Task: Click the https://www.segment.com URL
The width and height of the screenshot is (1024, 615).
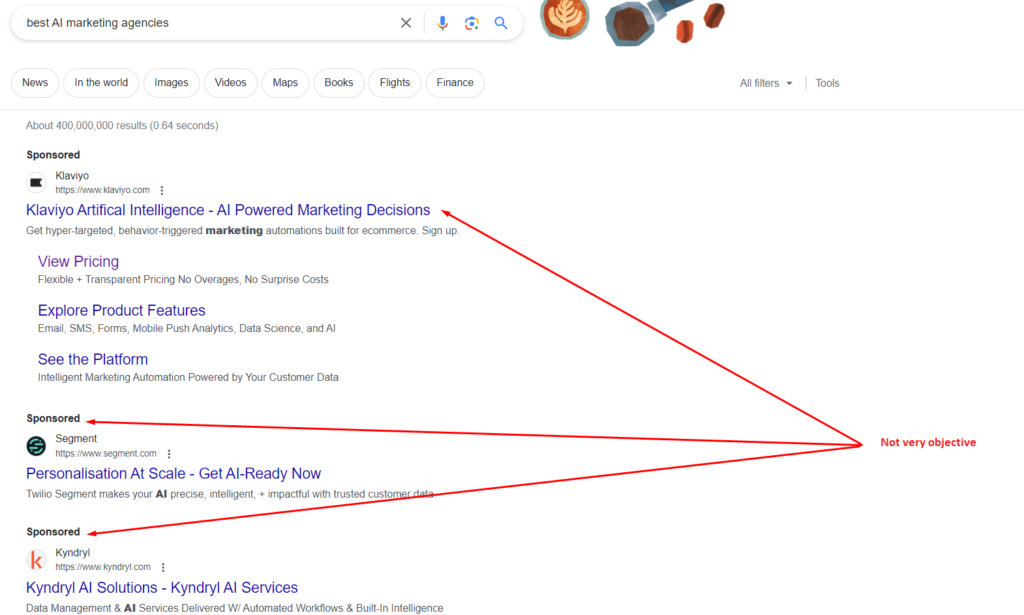Action: pos(106,454)
